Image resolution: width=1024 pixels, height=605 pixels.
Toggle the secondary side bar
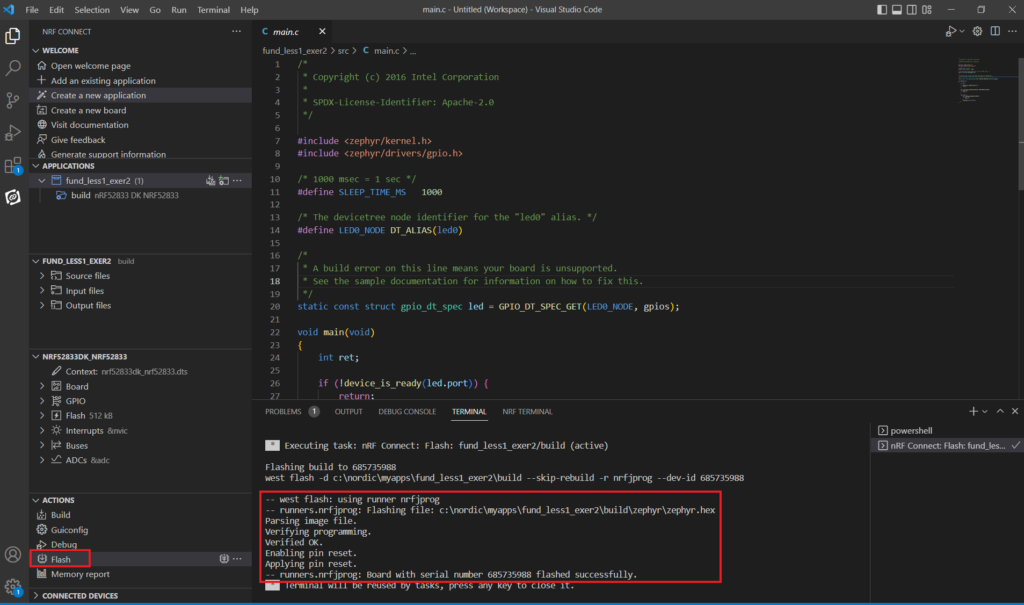coord(912,10)
